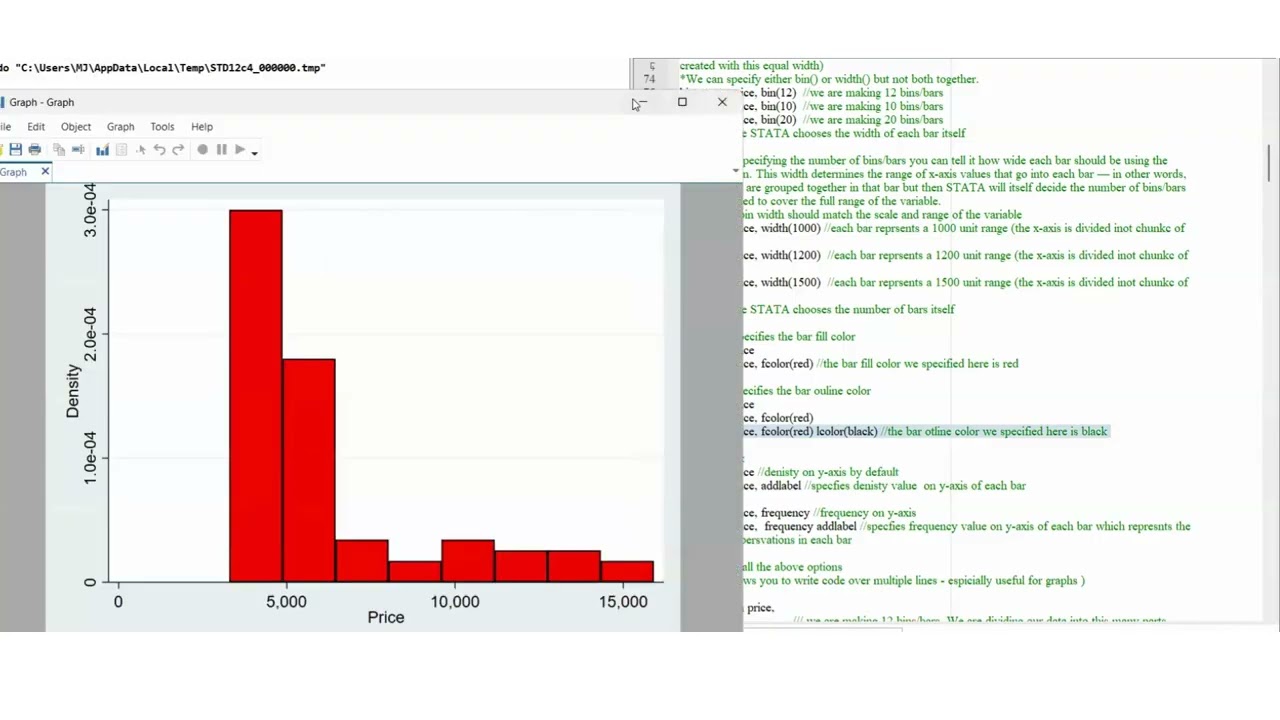Click the width(1200) code line
This screenshot has width=1280, height=720.
pos(966,255)
